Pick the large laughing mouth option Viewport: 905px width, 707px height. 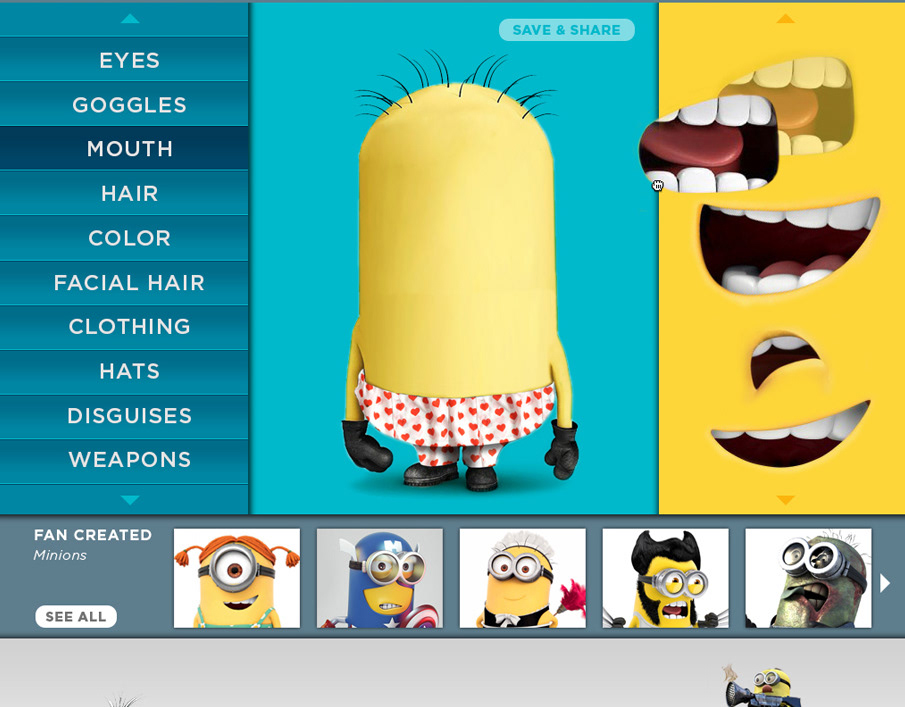[x=789, y=245]
